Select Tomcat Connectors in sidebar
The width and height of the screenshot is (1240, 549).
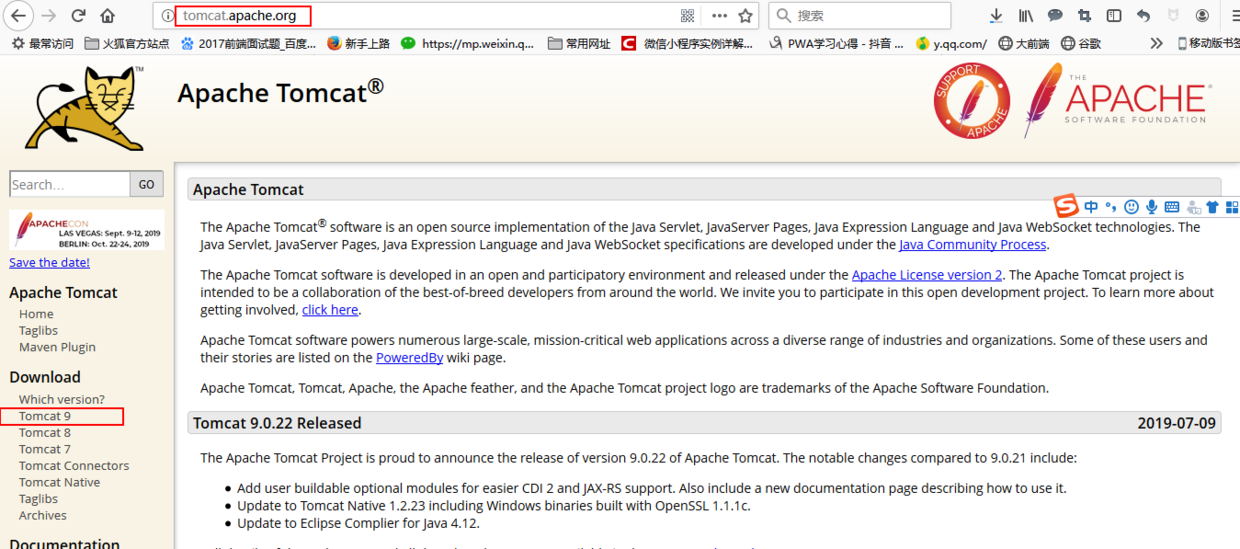click(x=74, y=466)
